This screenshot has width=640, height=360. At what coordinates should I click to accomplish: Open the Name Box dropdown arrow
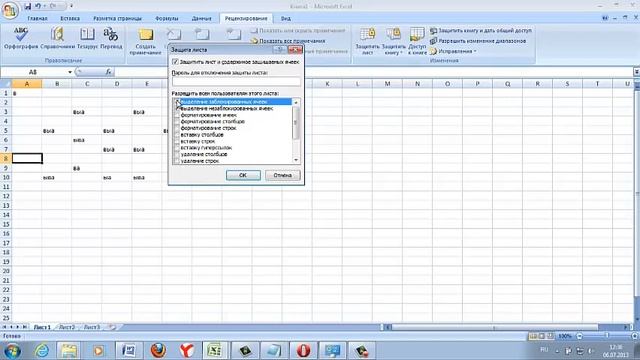coord(70,72)
